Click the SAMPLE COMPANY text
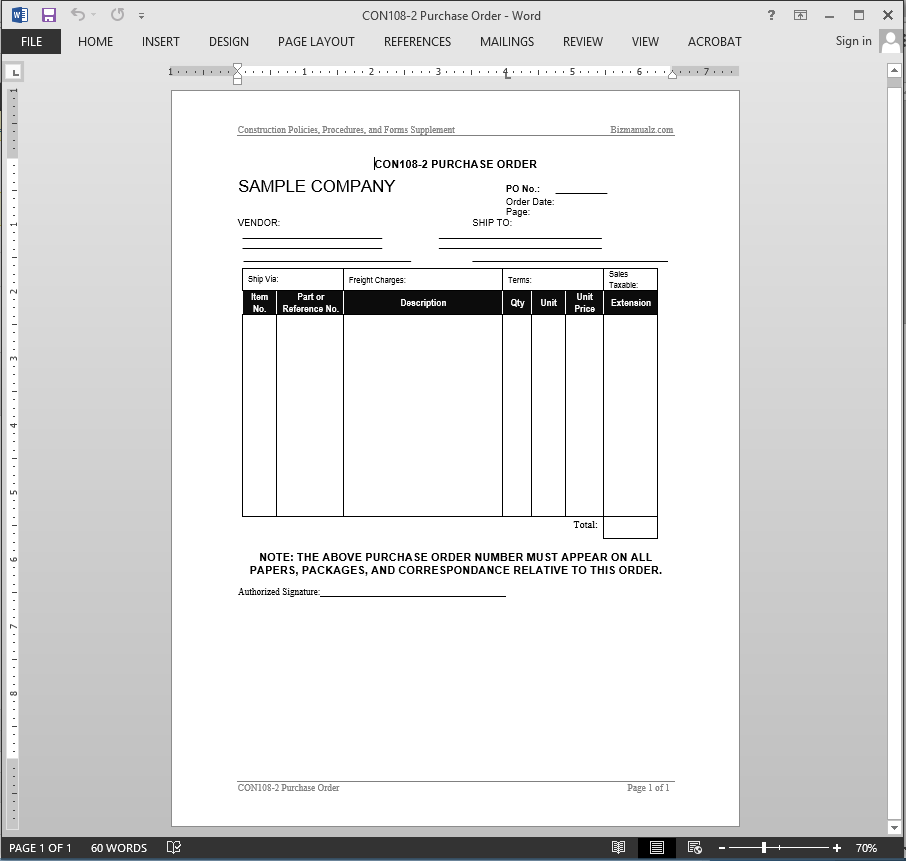This screenshot has width=906, height=861. (317, 186)
